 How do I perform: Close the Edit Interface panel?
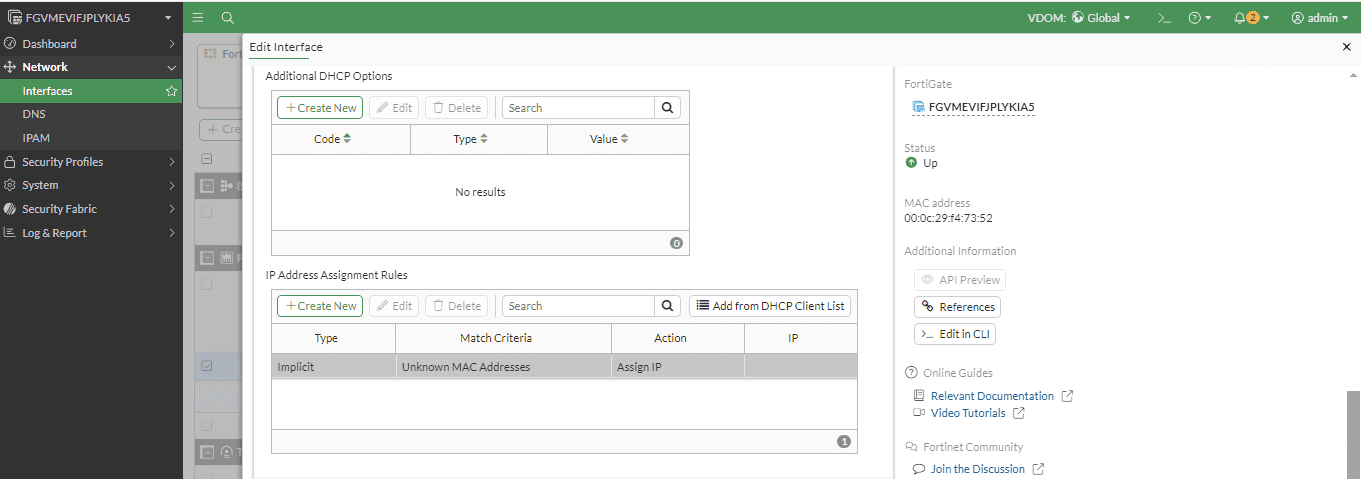click(x=1346, y=47)
